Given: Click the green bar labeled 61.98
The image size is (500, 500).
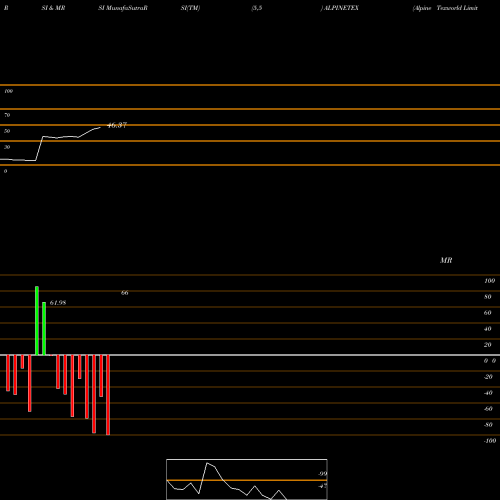Looking at the screenshot, I should click(x=44, y=329).
